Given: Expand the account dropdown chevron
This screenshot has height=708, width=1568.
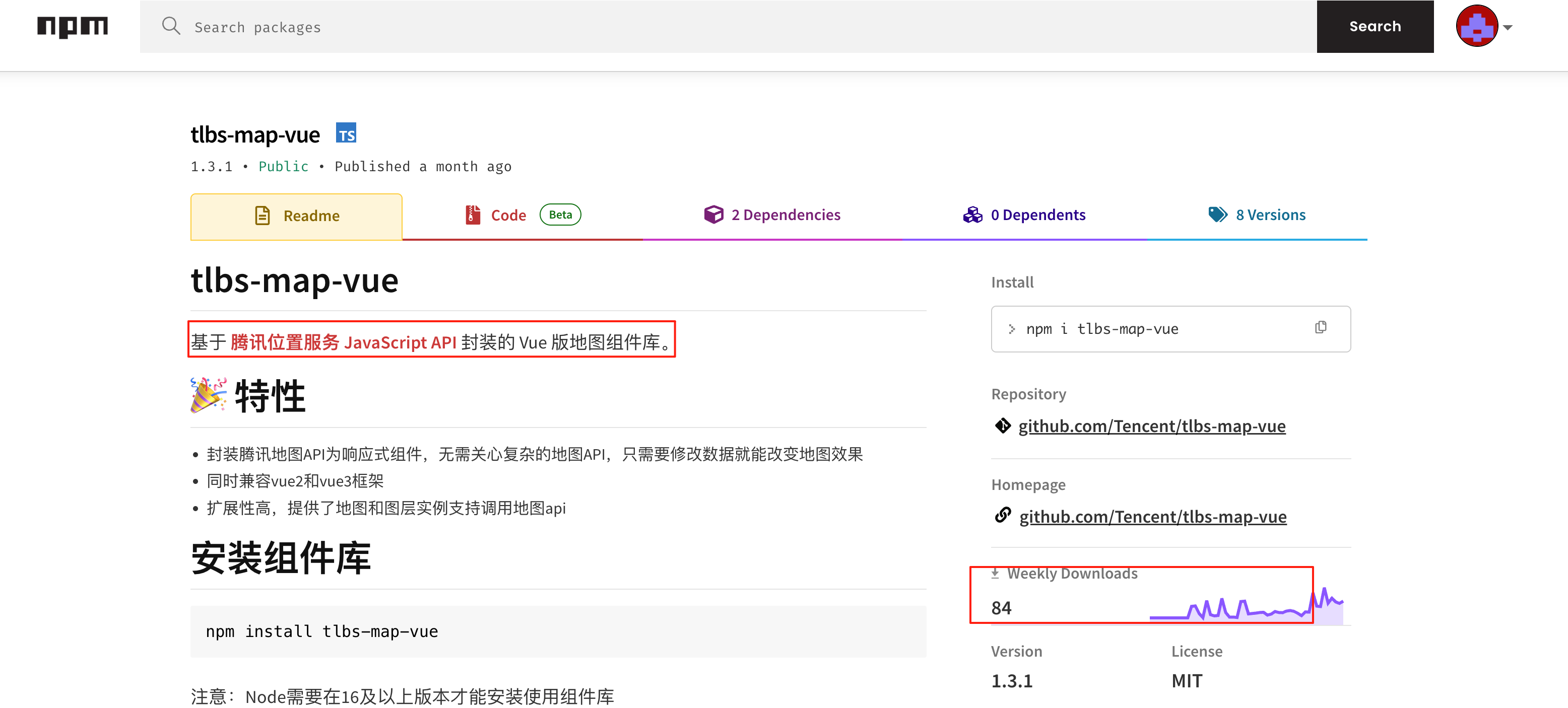Looking at the screenshot, I should tap(1508, 27).
